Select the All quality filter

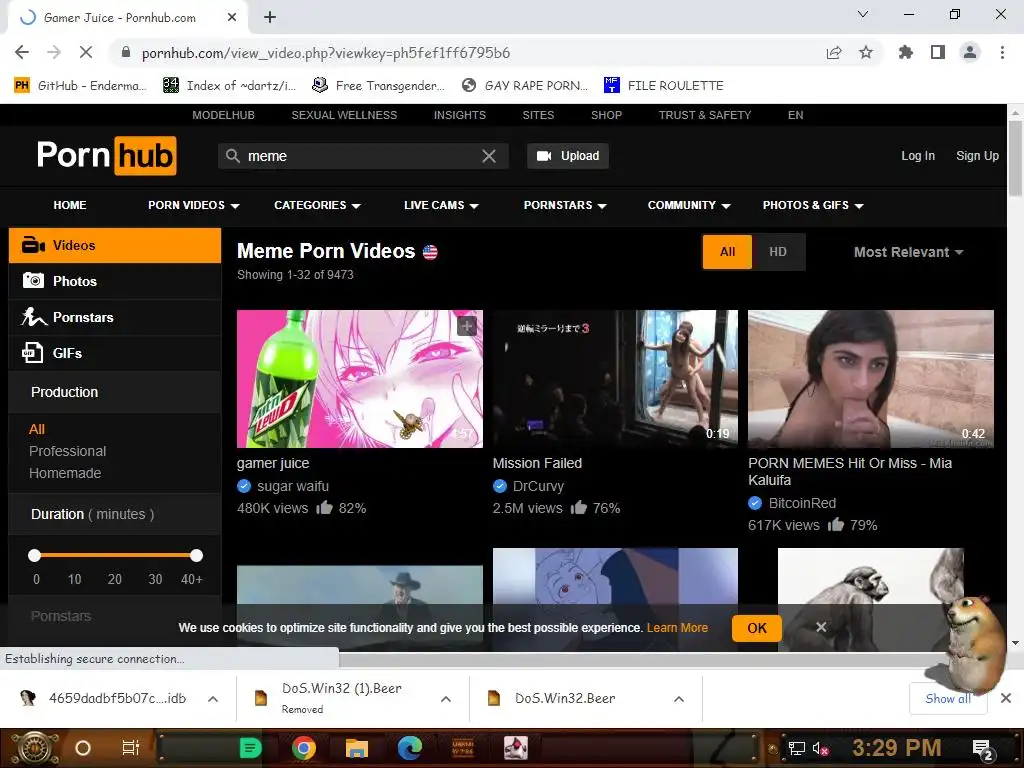pos(727,251)
